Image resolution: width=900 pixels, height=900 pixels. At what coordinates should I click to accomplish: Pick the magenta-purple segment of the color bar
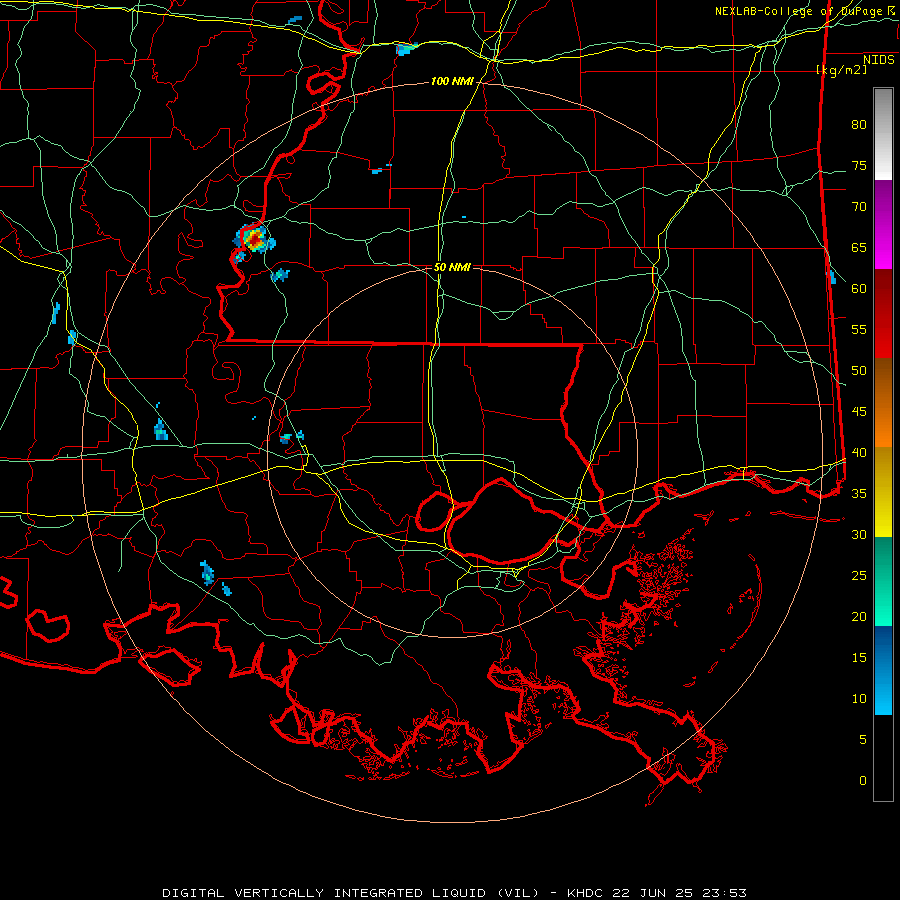(x=883, y=224)
